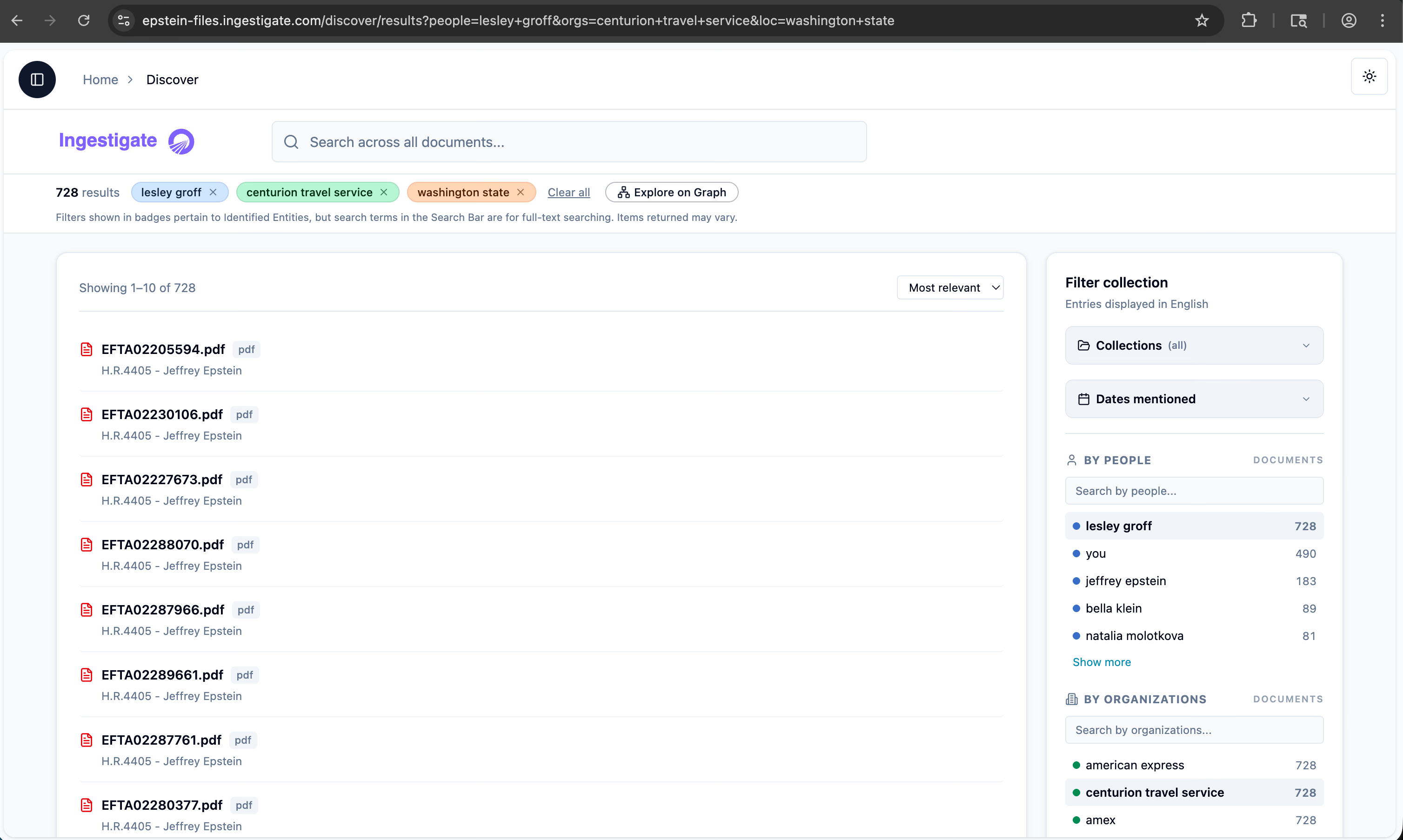Toggle the sidebar panel icon top left
This screenshot has height=840, width=1403.
36,79
